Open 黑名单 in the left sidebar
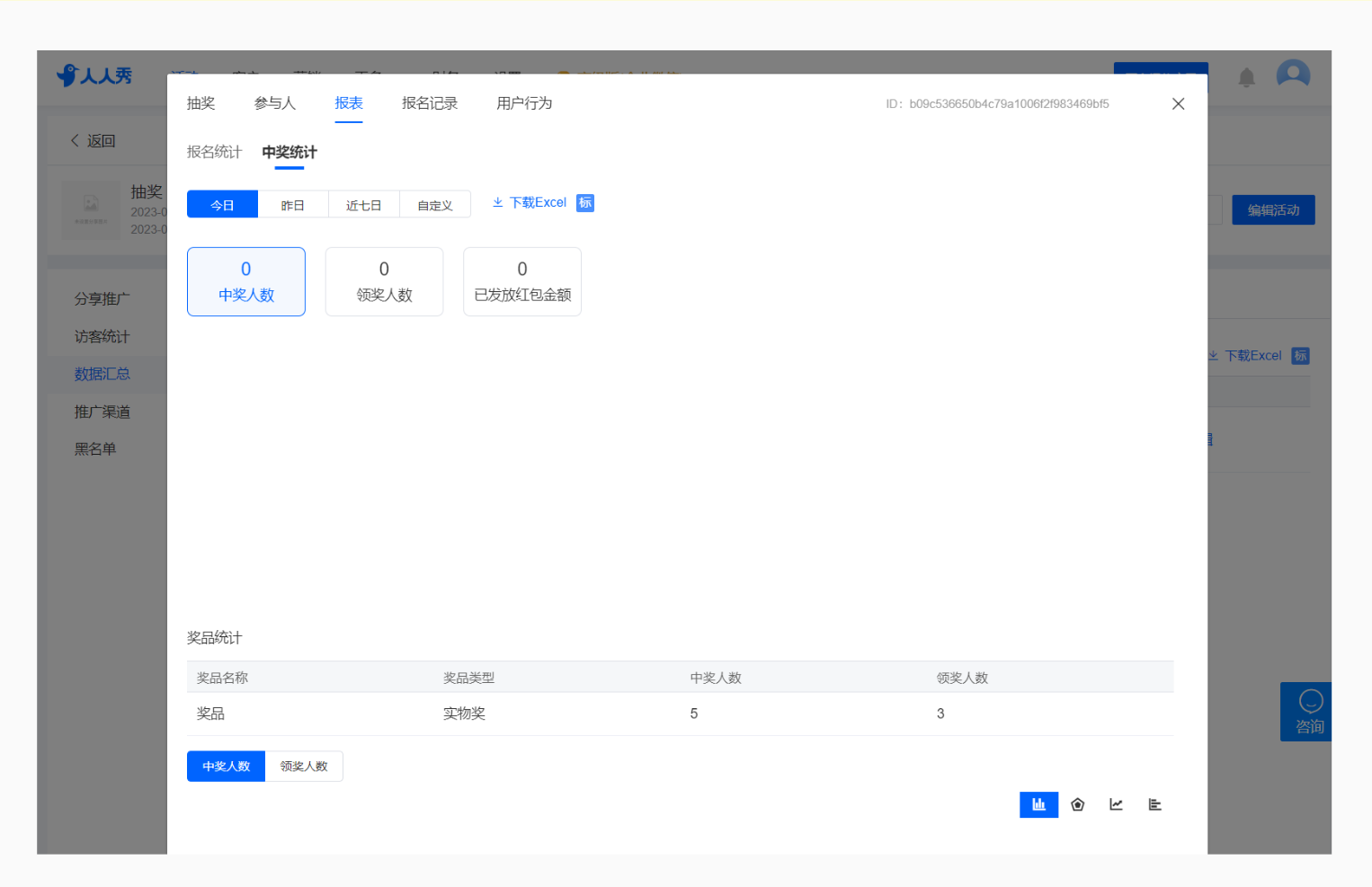The image size is (1372, 887). [95, 449]
